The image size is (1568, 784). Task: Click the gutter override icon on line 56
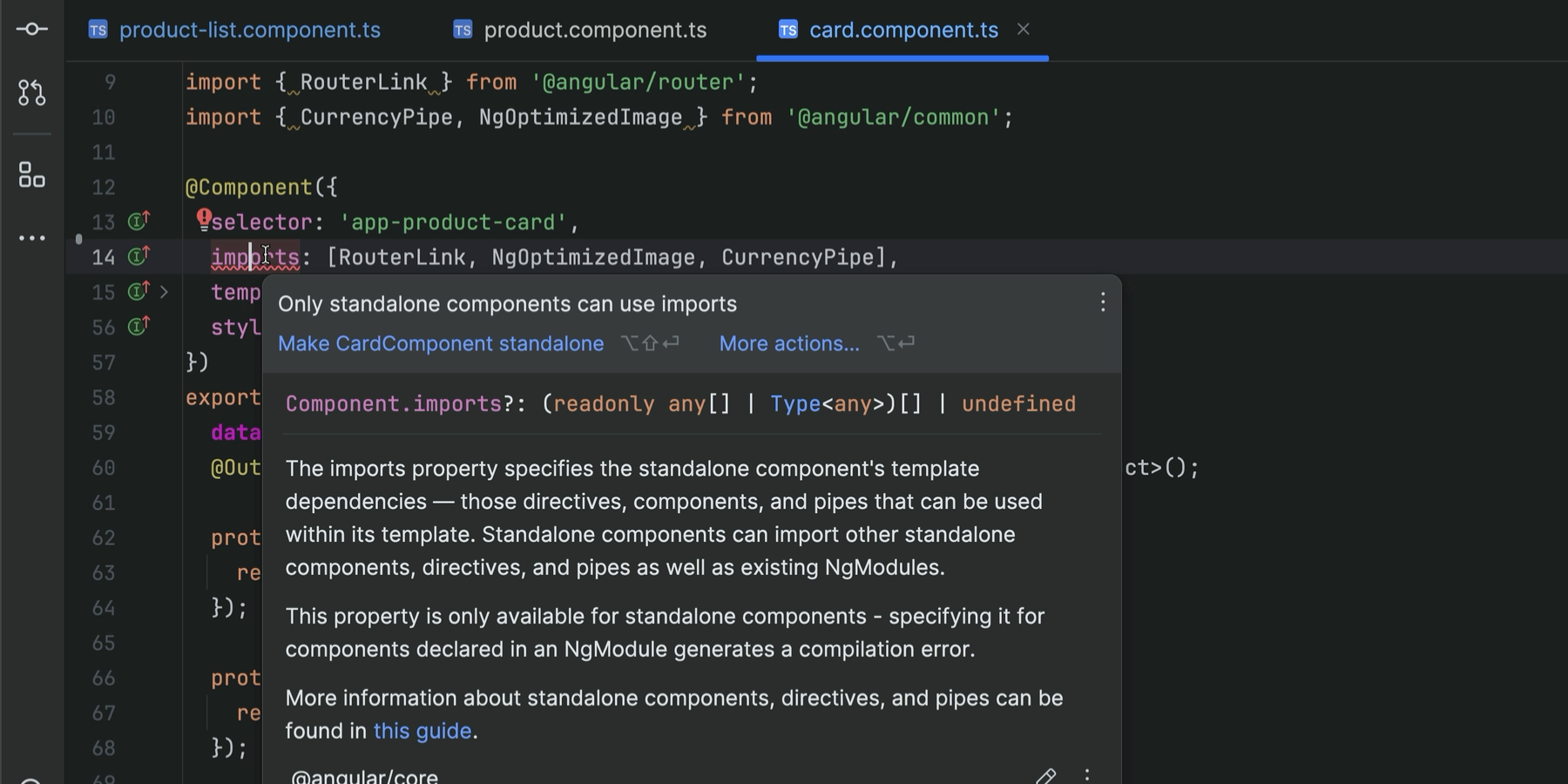(x=139, y=327)
